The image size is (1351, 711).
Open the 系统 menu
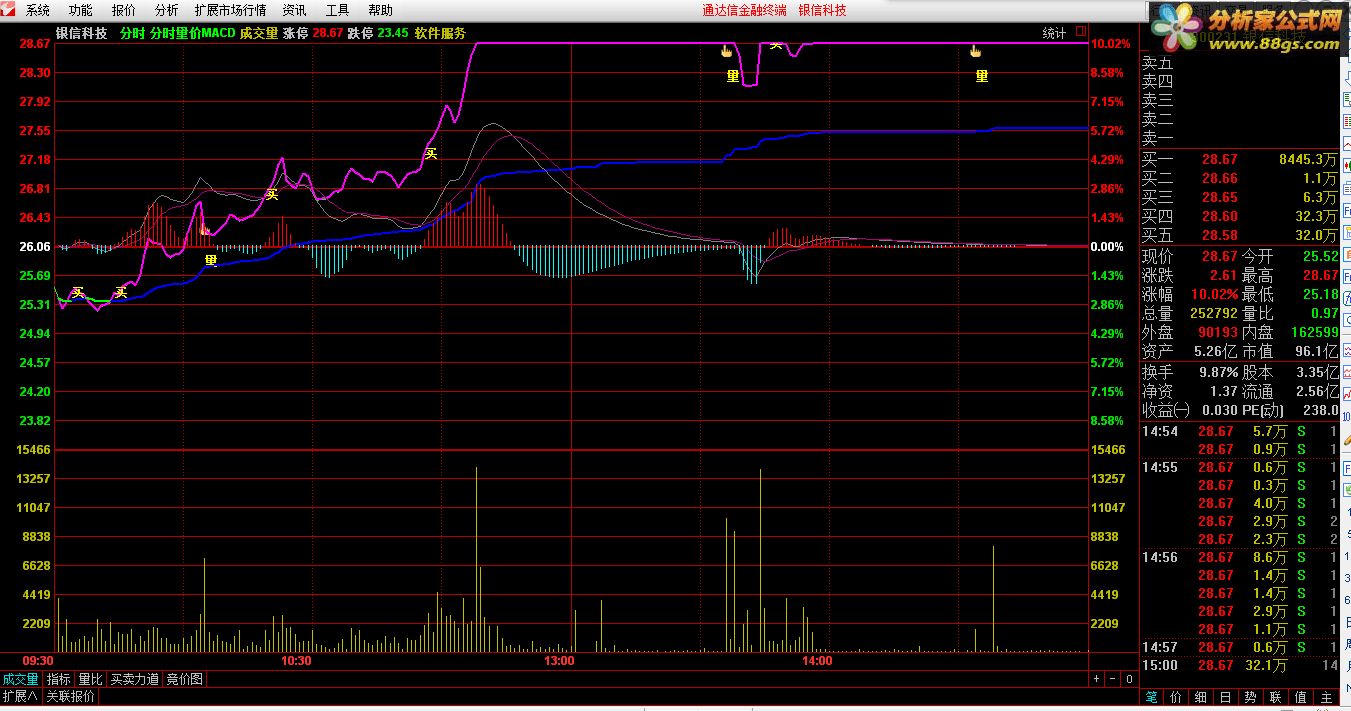(x=37, y=10)
